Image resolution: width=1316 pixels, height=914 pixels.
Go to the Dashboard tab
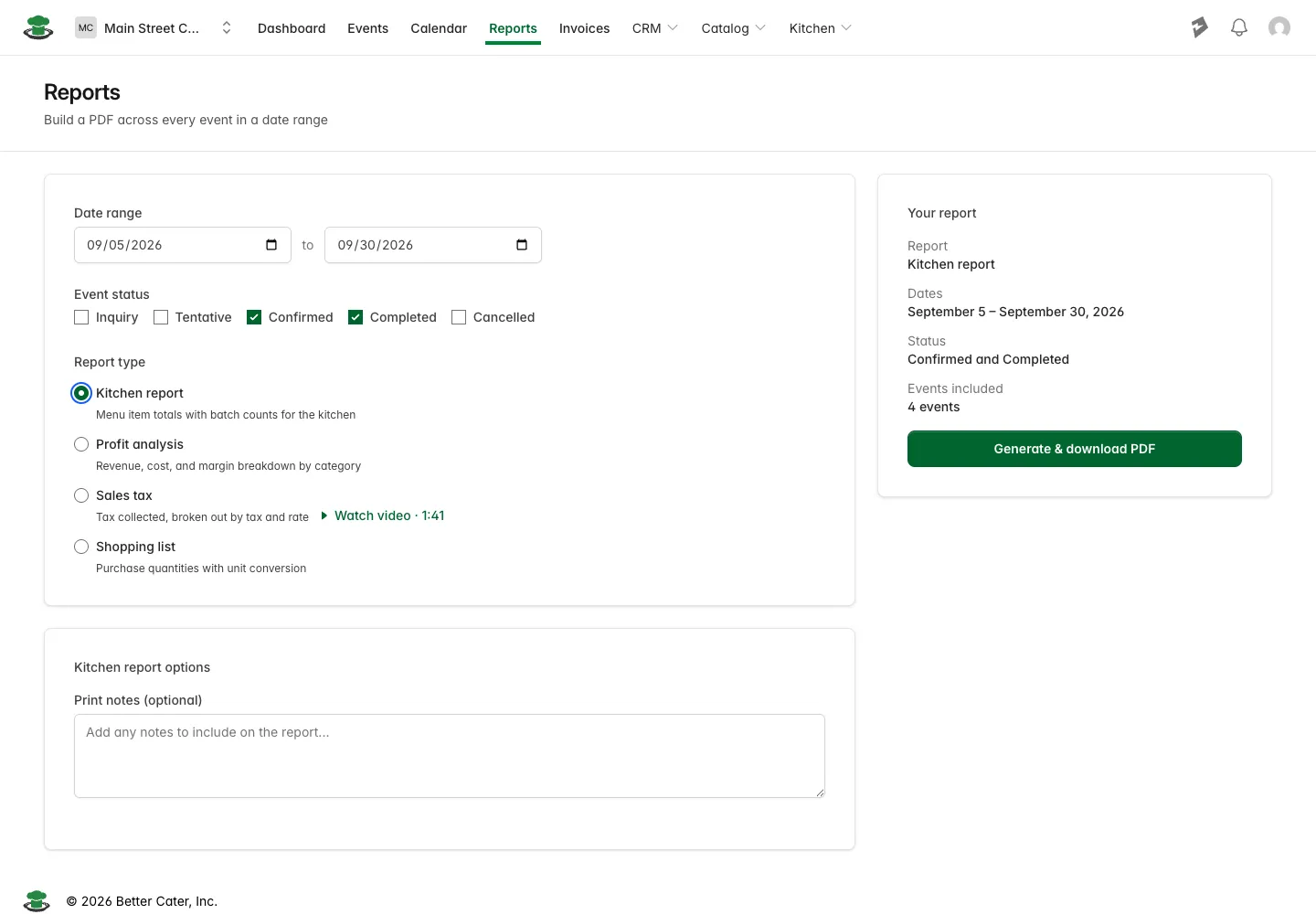(292, 28)
